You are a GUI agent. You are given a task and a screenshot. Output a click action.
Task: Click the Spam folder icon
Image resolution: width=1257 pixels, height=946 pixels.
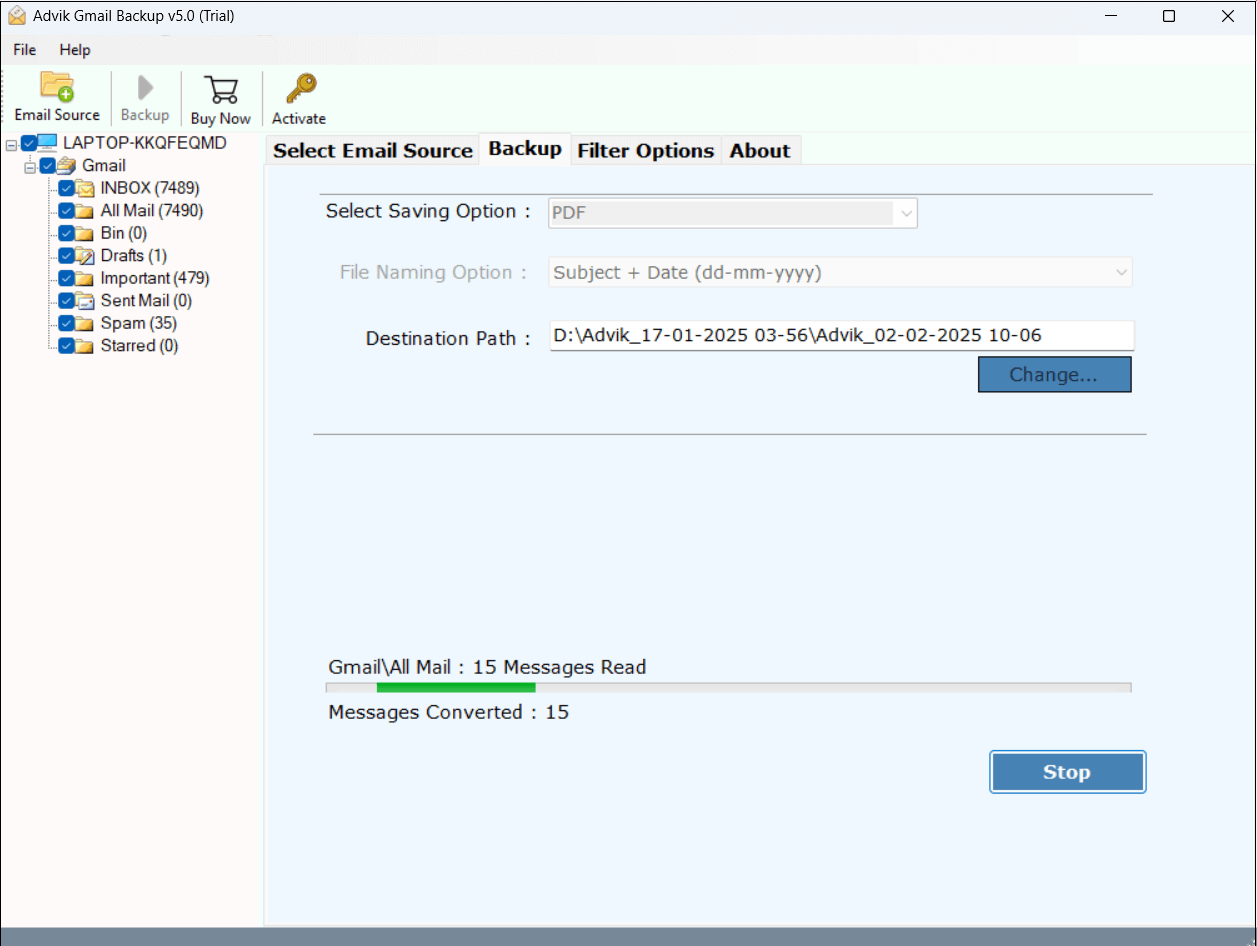tap(86, 323)
